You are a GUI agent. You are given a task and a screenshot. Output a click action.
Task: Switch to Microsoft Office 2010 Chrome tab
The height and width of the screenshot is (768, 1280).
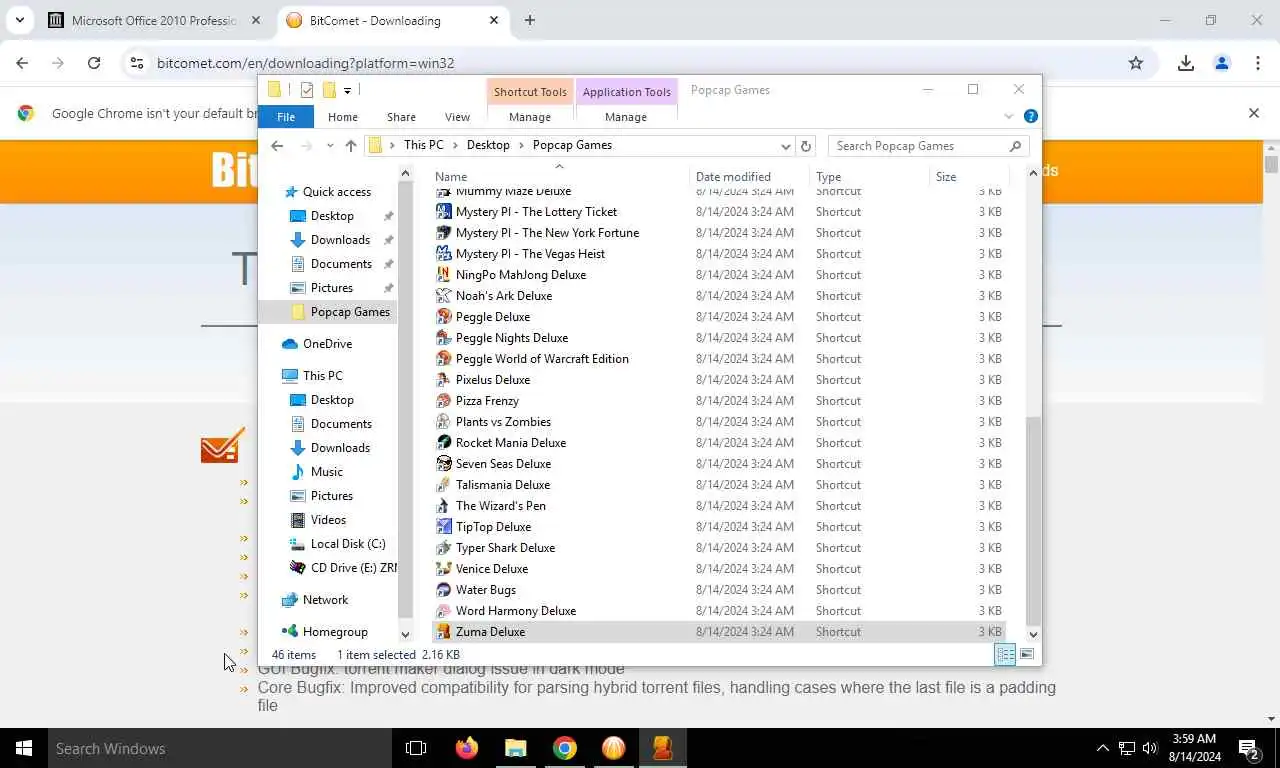[155, 20]
